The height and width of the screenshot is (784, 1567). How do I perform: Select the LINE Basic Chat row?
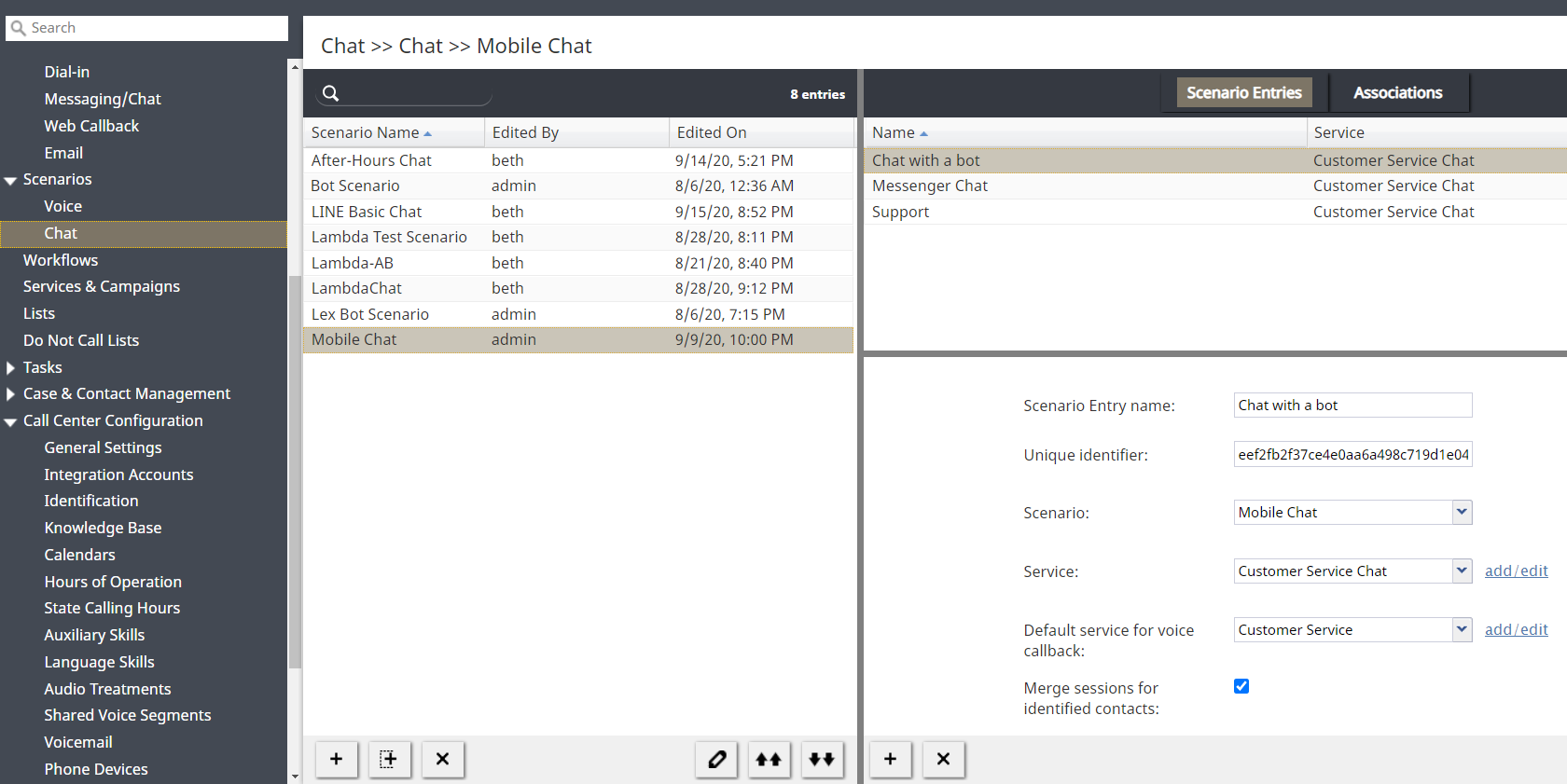point(578,212)
